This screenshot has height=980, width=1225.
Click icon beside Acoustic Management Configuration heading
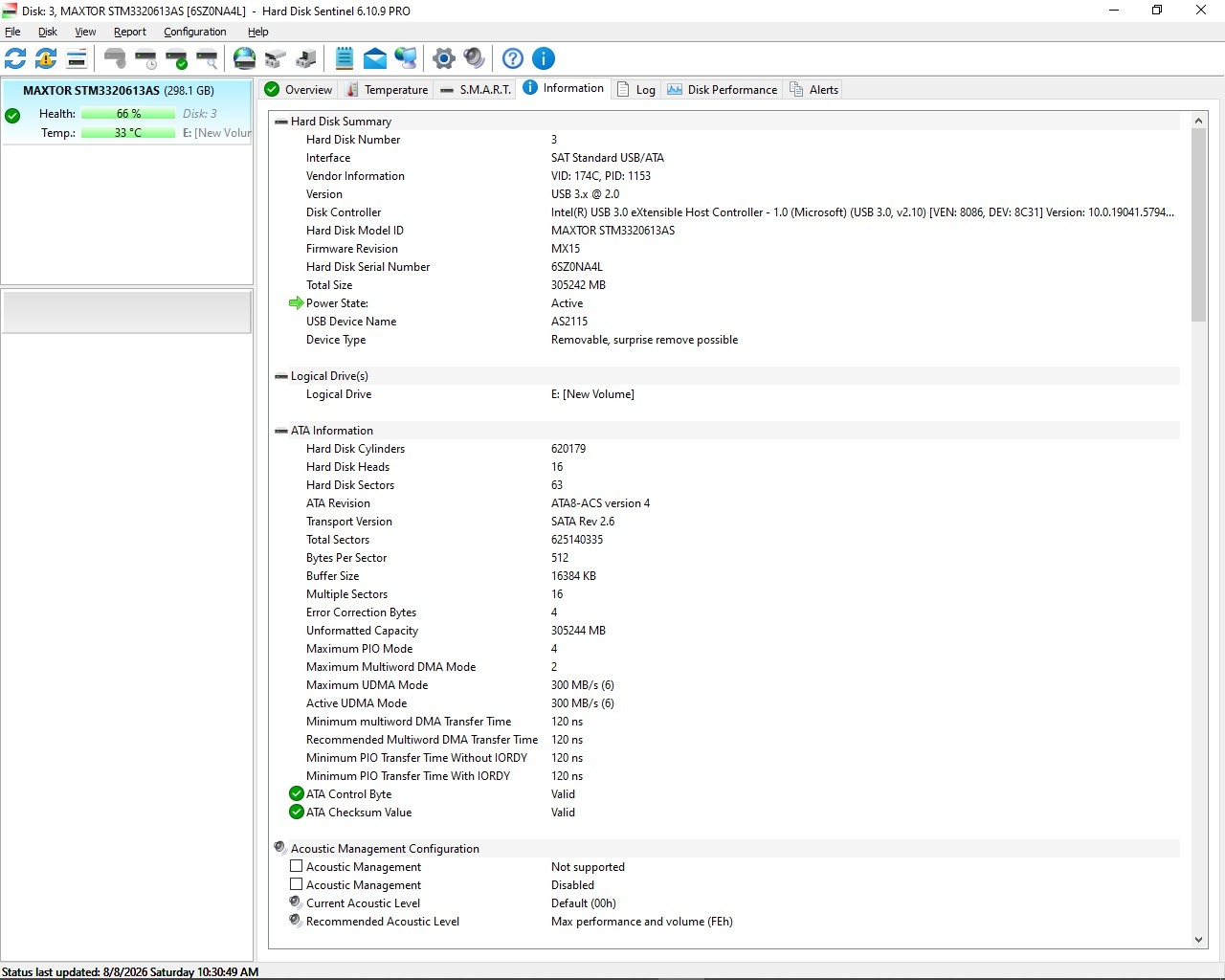(280, 848)
